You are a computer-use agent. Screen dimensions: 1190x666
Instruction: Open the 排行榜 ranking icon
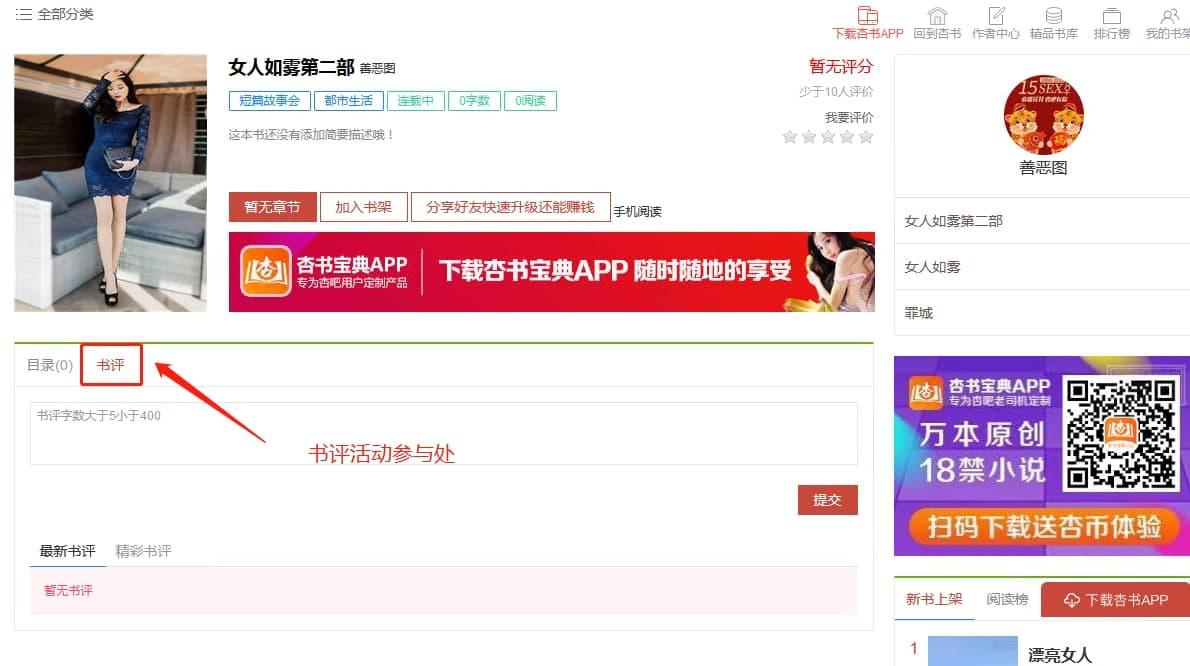pyautogui.click(x=1112, y=15)
